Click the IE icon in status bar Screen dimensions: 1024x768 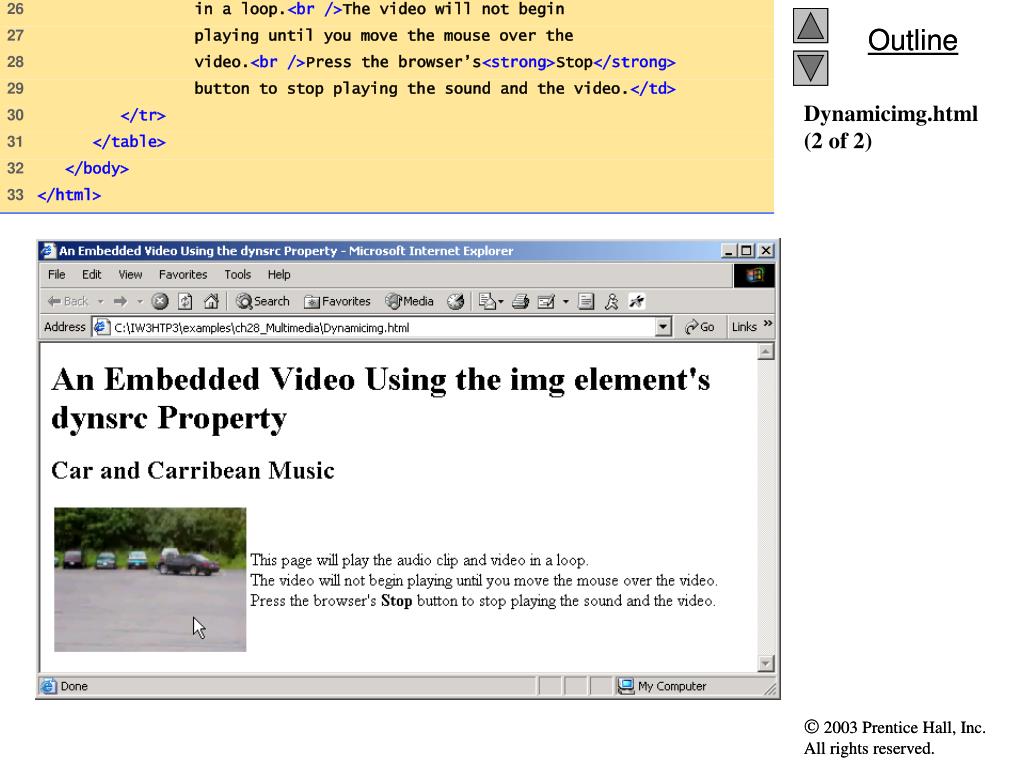48,686
